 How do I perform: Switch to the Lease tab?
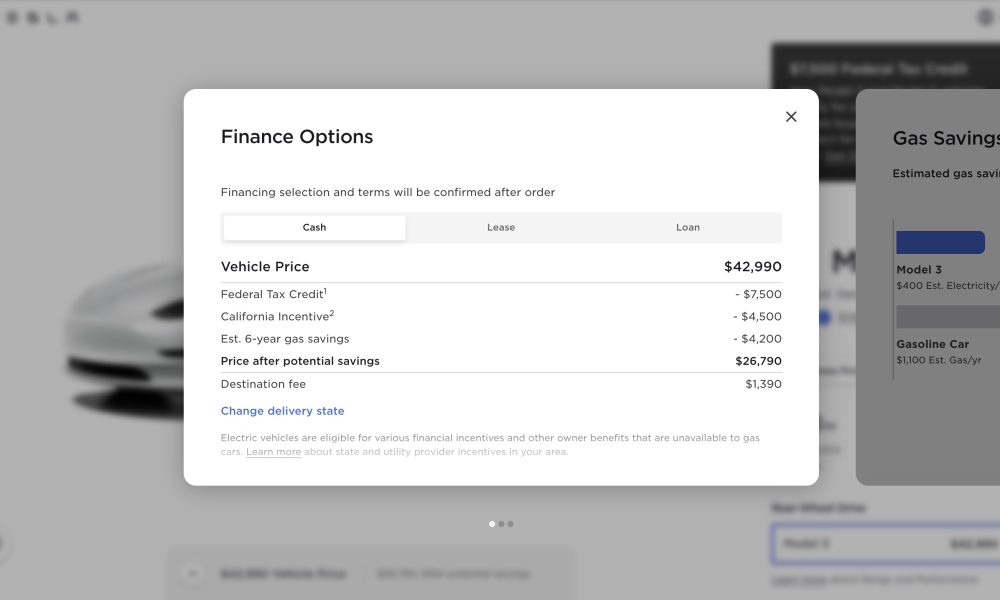(x=501, y=228)
